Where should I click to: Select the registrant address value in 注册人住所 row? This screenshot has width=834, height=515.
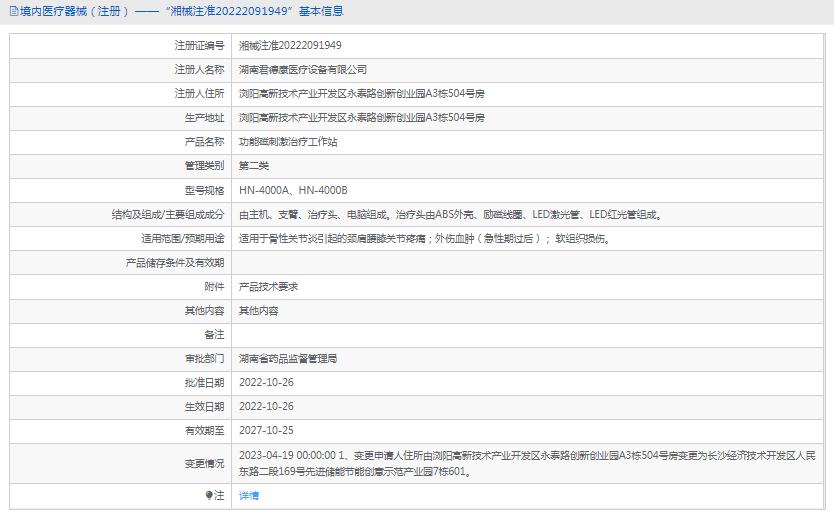click(x=362, y=94)
